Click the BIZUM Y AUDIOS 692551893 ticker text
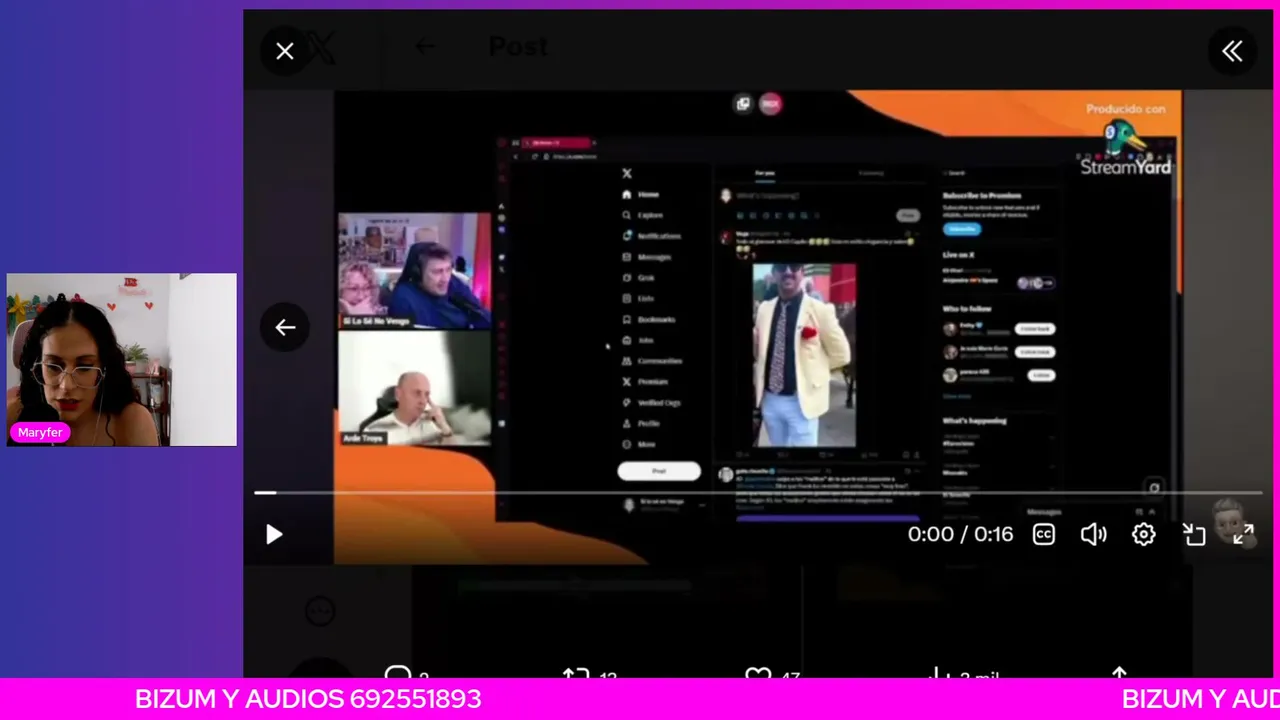Screen dimensions: 1280x720 coord(308,699)
